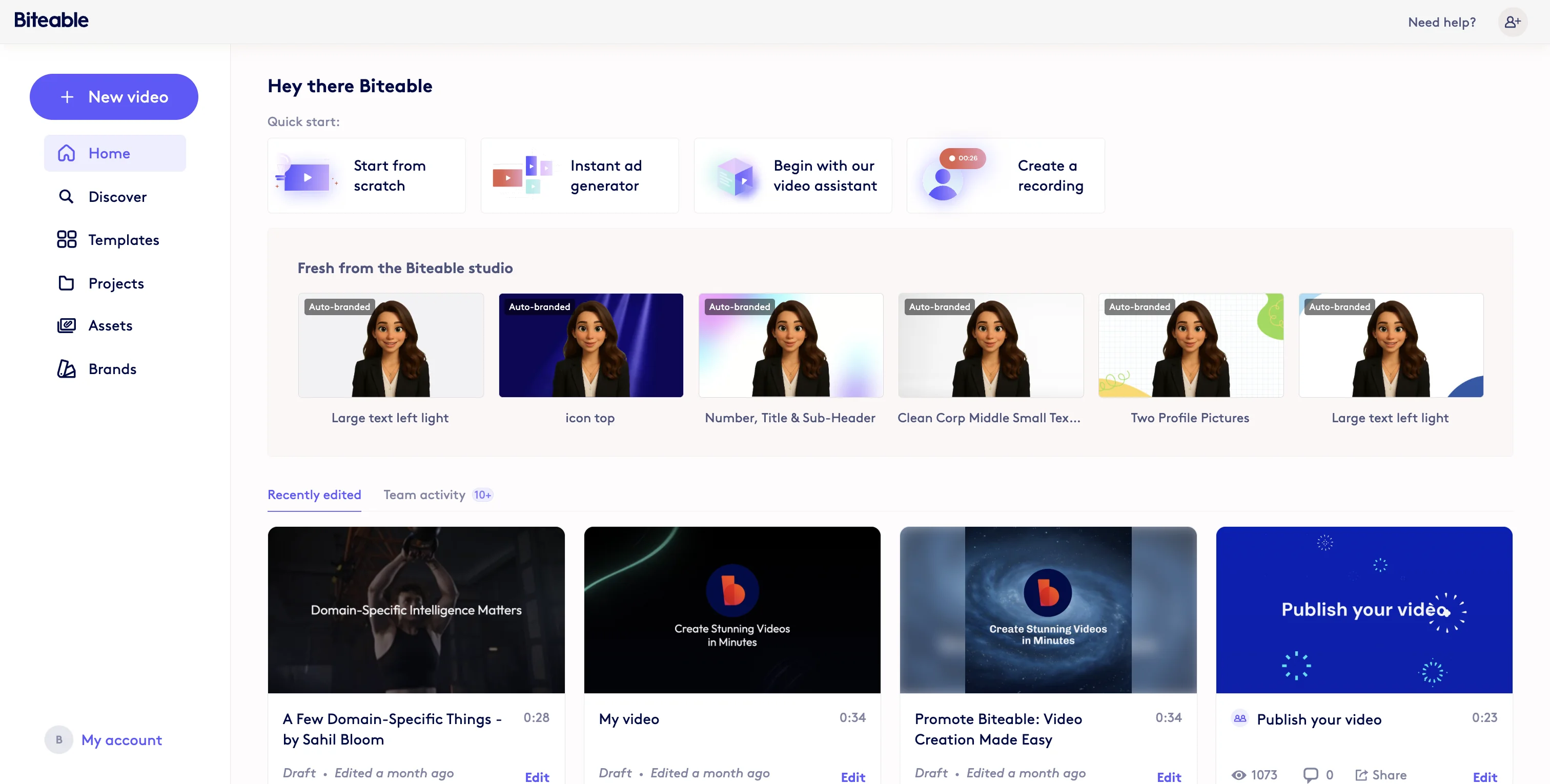The image size is (1550, 784).
Task: Open the Projects folder icon
Action: coord(66,283)
